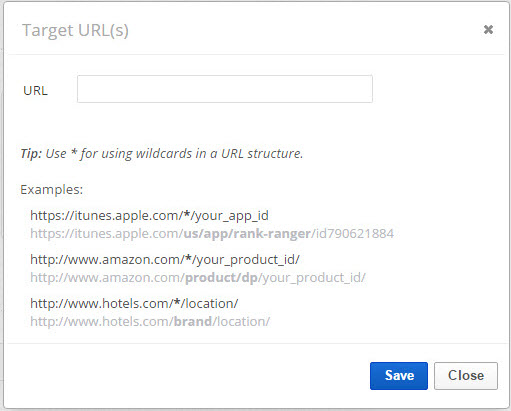Click the 'wildcards in a URL structure' tip text

click(219, 154)
